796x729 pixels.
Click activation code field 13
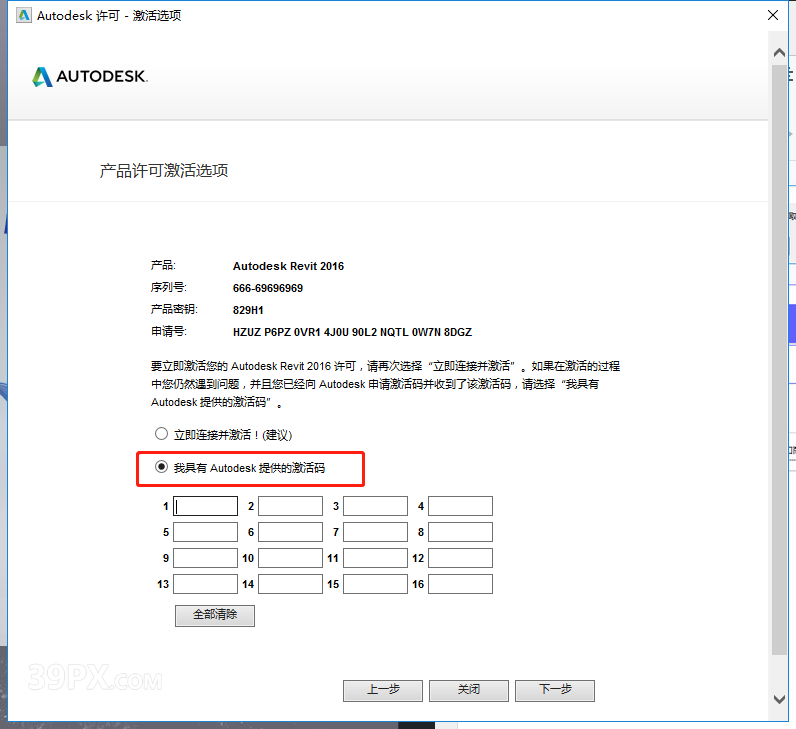coord(206,584)
